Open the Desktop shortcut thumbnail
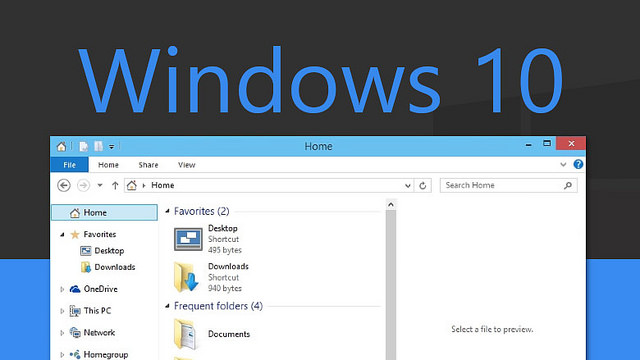Image resolution: width=640 pixels, height=360 pixels. 188,239
